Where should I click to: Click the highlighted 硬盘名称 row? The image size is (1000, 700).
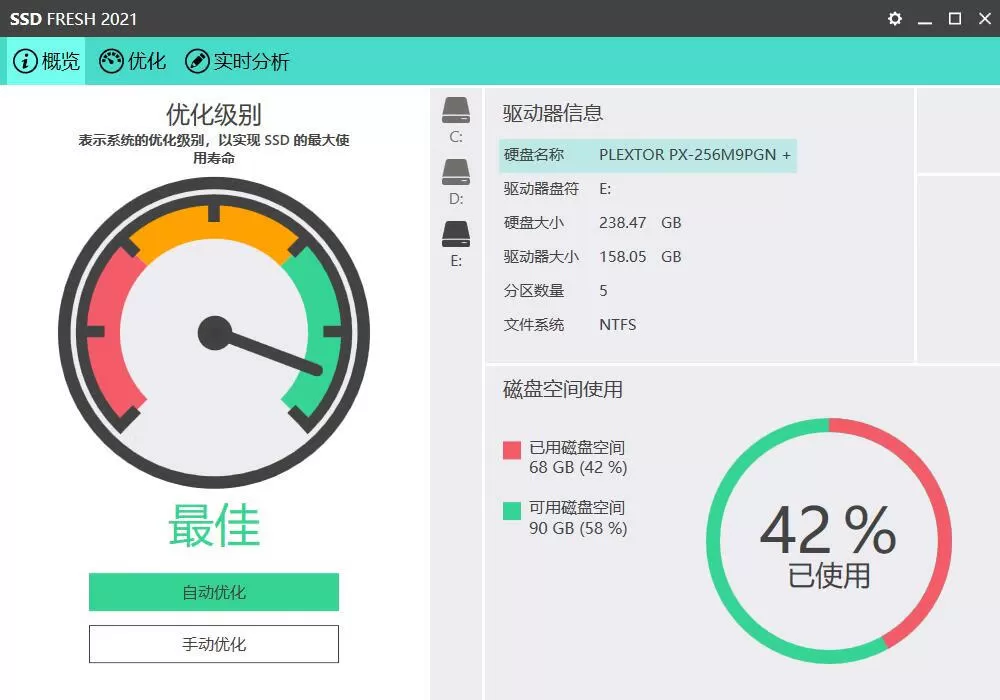click(644, 155)
